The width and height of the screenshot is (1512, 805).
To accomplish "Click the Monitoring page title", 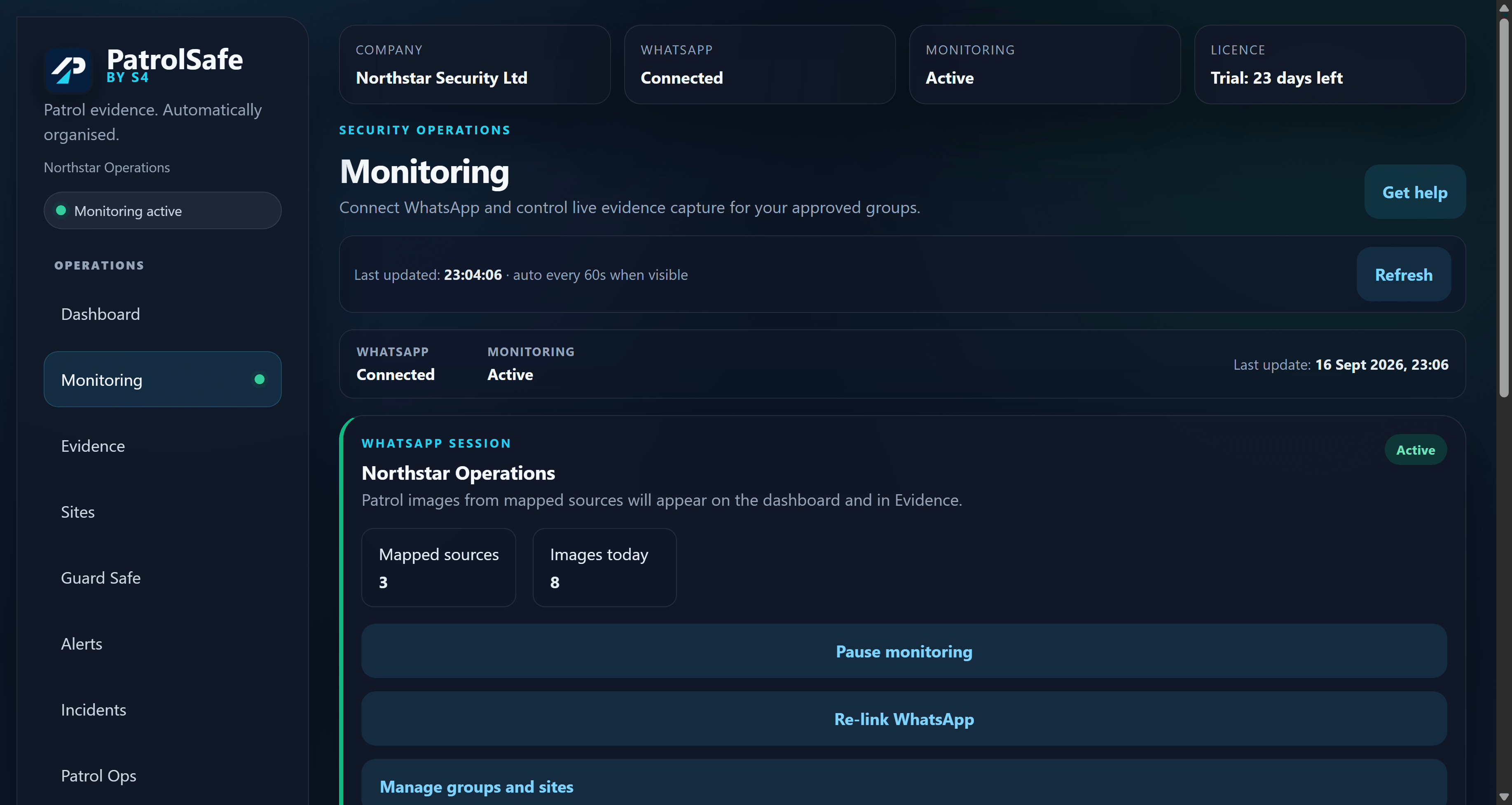I will 424,171.
